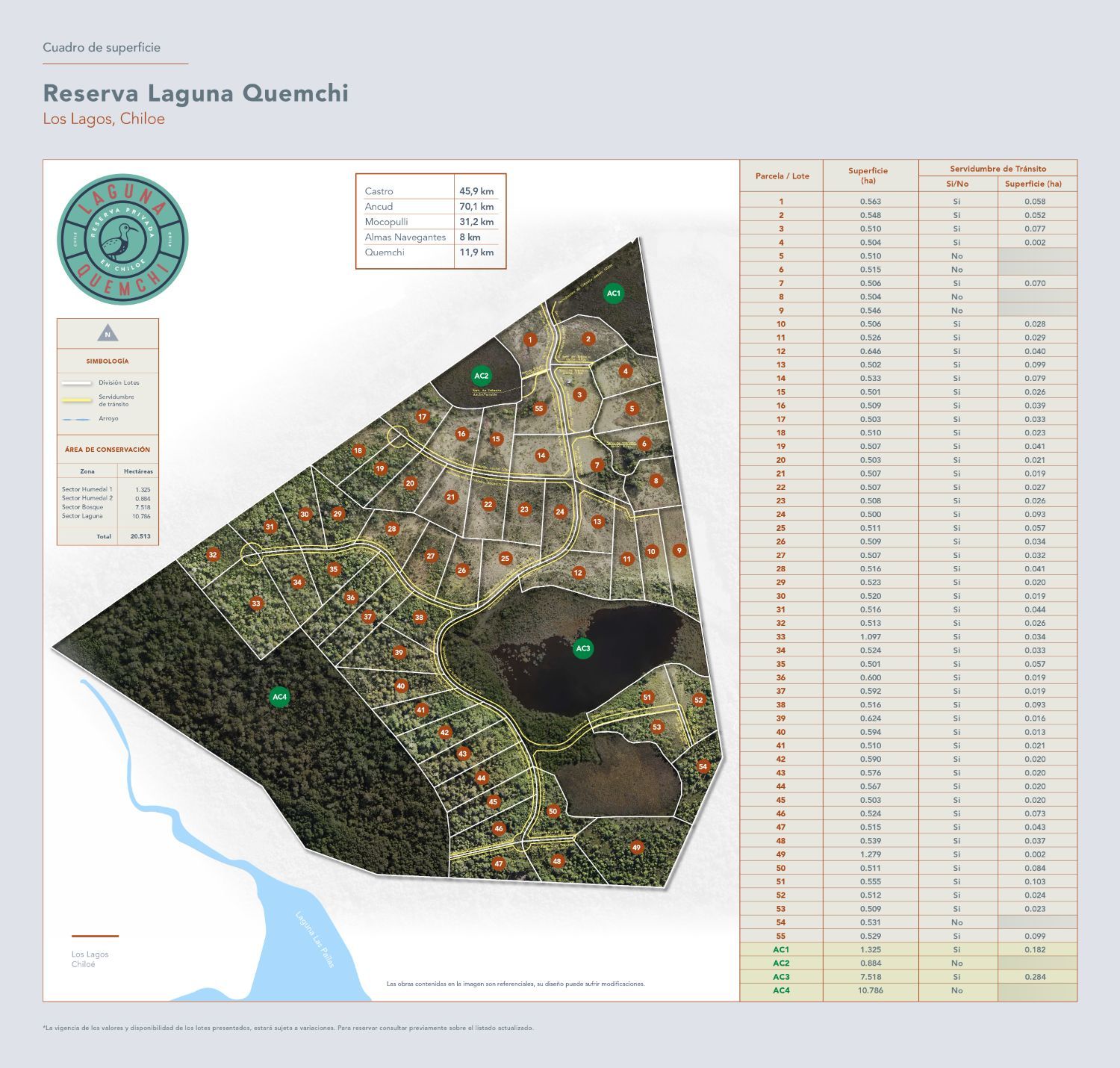Click the Almas Navegantes distance entry
The image size is (1120, 1068).
coord(431,237)
